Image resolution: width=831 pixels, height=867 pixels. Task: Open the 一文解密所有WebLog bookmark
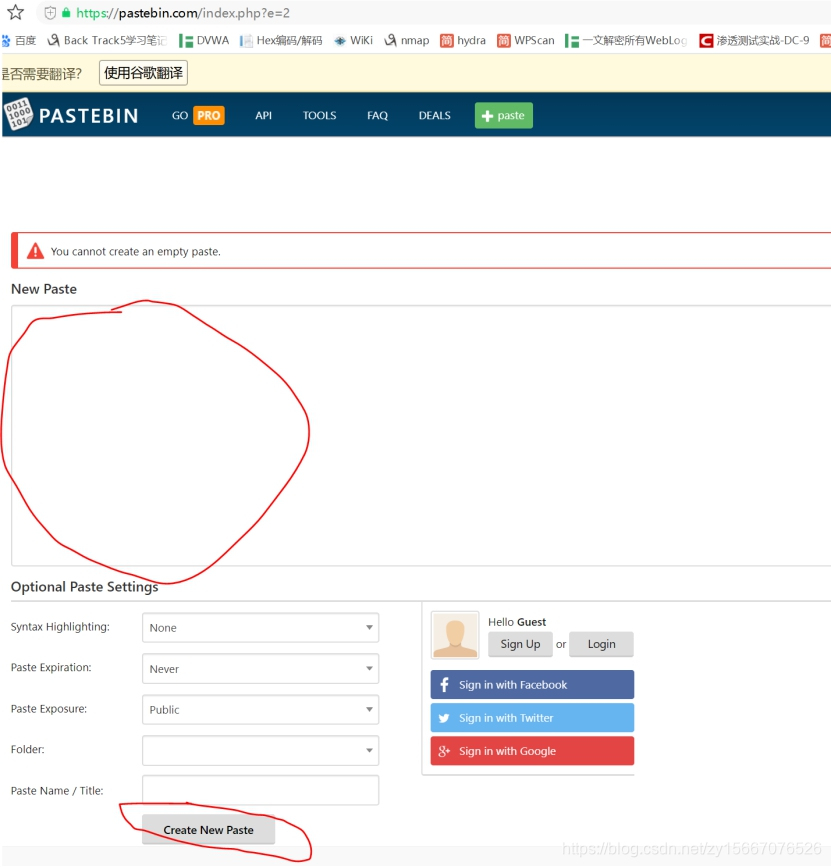[x=626, y=40]
